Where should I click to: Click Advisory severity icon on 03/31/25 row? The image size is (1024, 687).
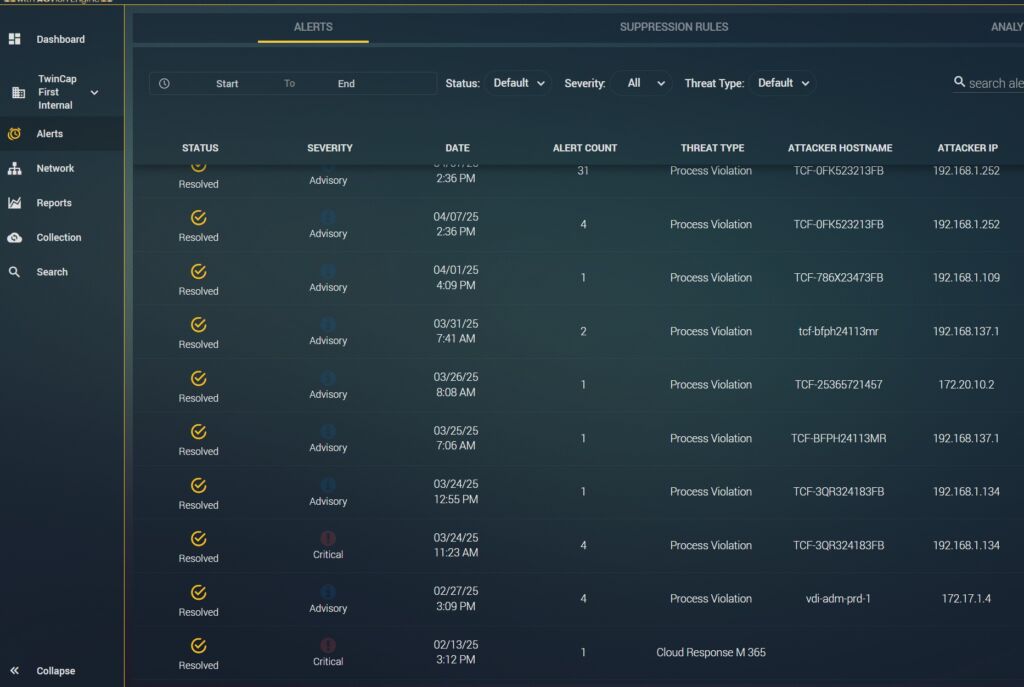click(x=328, y=324)
